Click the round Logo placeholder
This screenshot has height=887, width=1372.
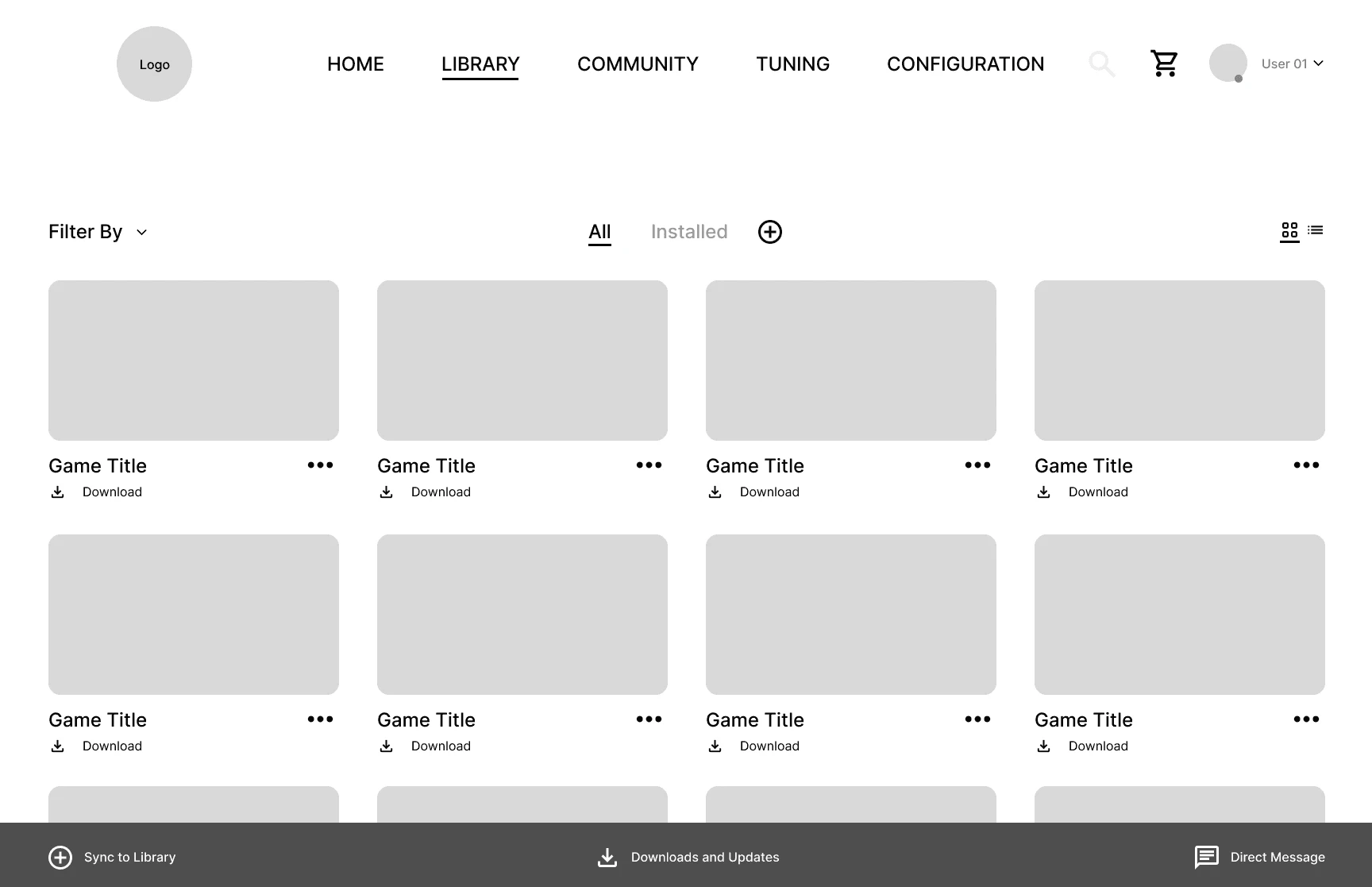[x=154, y=64]
